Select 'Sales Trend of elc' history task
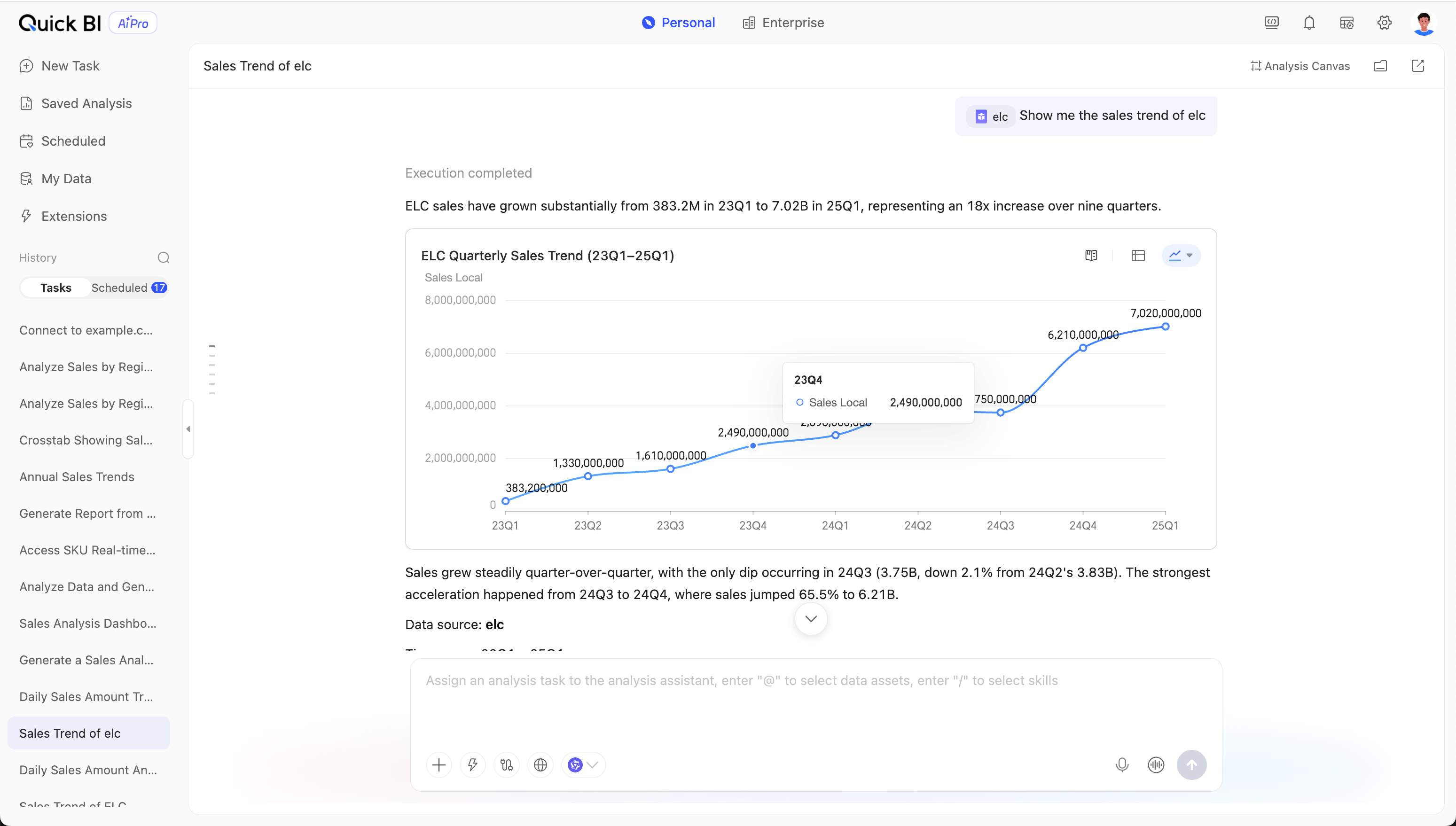Screen dimensions: 1456x826 pos(88,733)
